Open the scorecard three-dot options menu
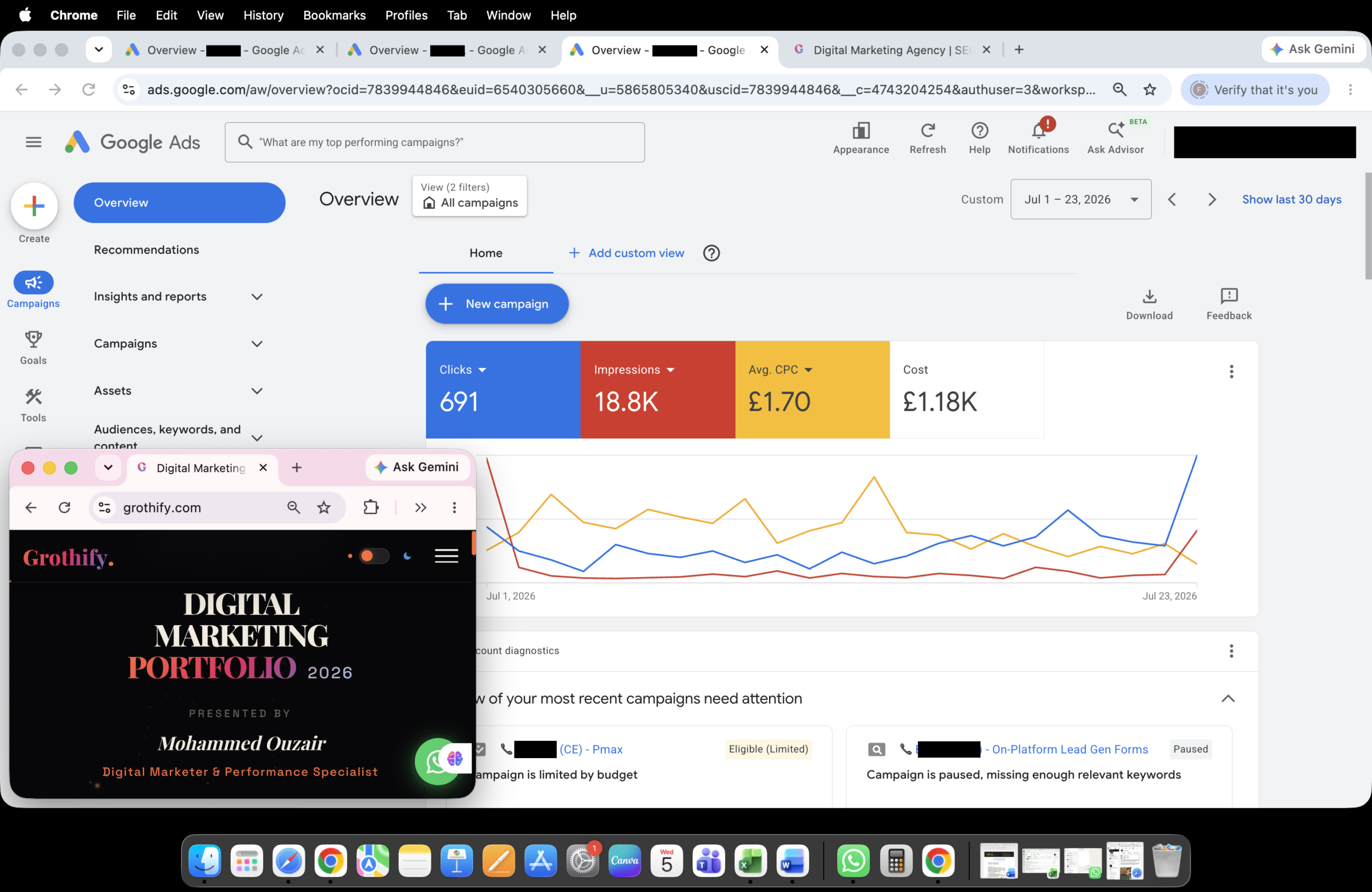This screenshot has height=892, width=1372. pyautogui.click(x=1231, y=372)
